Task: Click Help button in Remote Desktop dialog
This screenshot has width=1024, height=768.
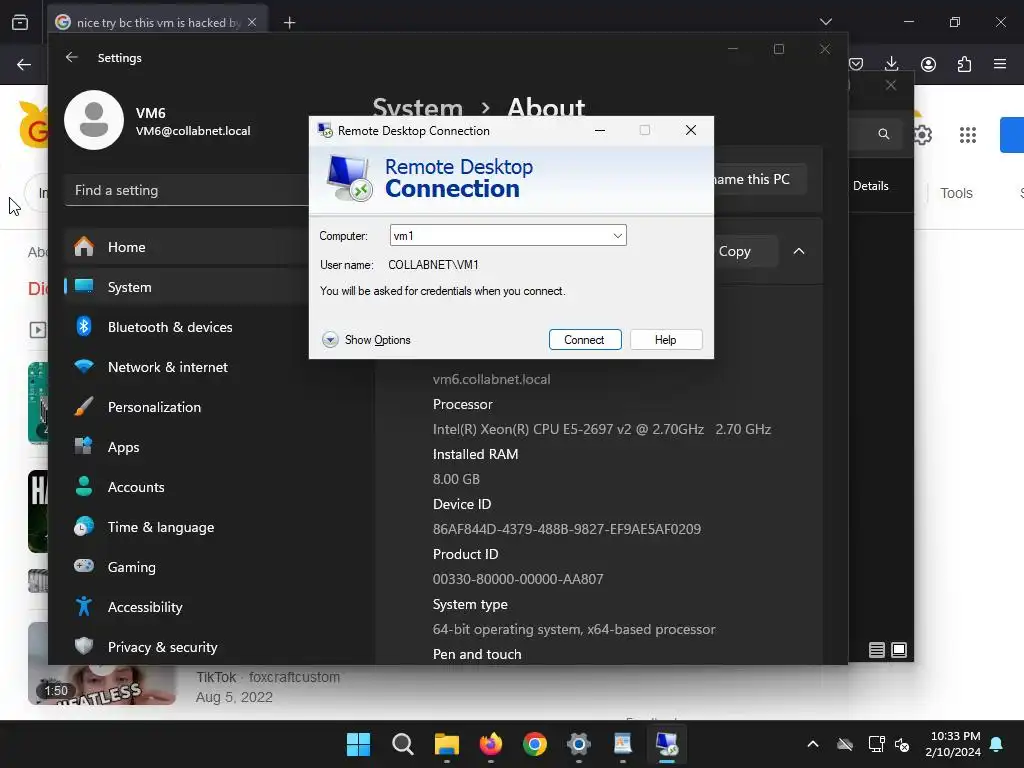Action: pyautogui.click(x=665, y=340)
